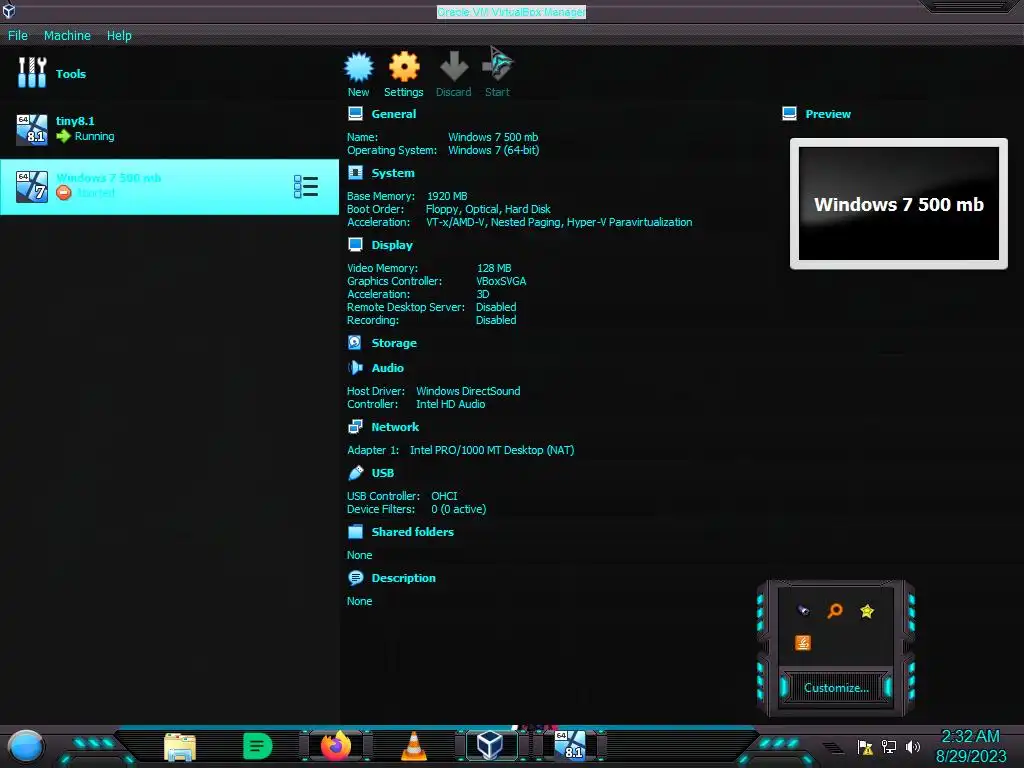Click the New virtual machine icon
1024x768 pixels.
pyautogui.click(x=359, y=67)
